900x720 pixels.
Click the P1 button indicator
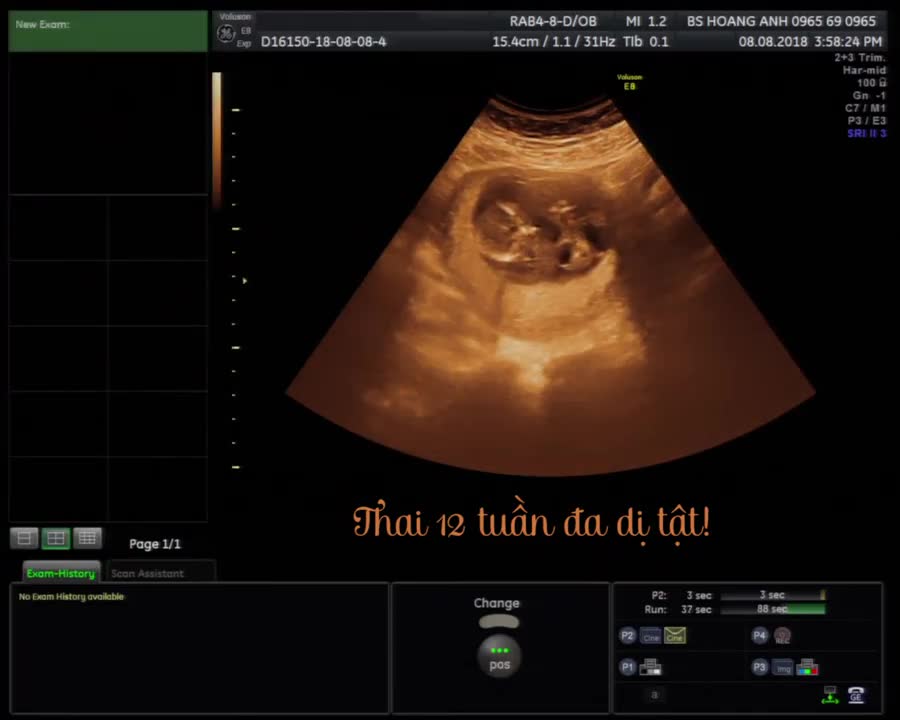(627, 667)
